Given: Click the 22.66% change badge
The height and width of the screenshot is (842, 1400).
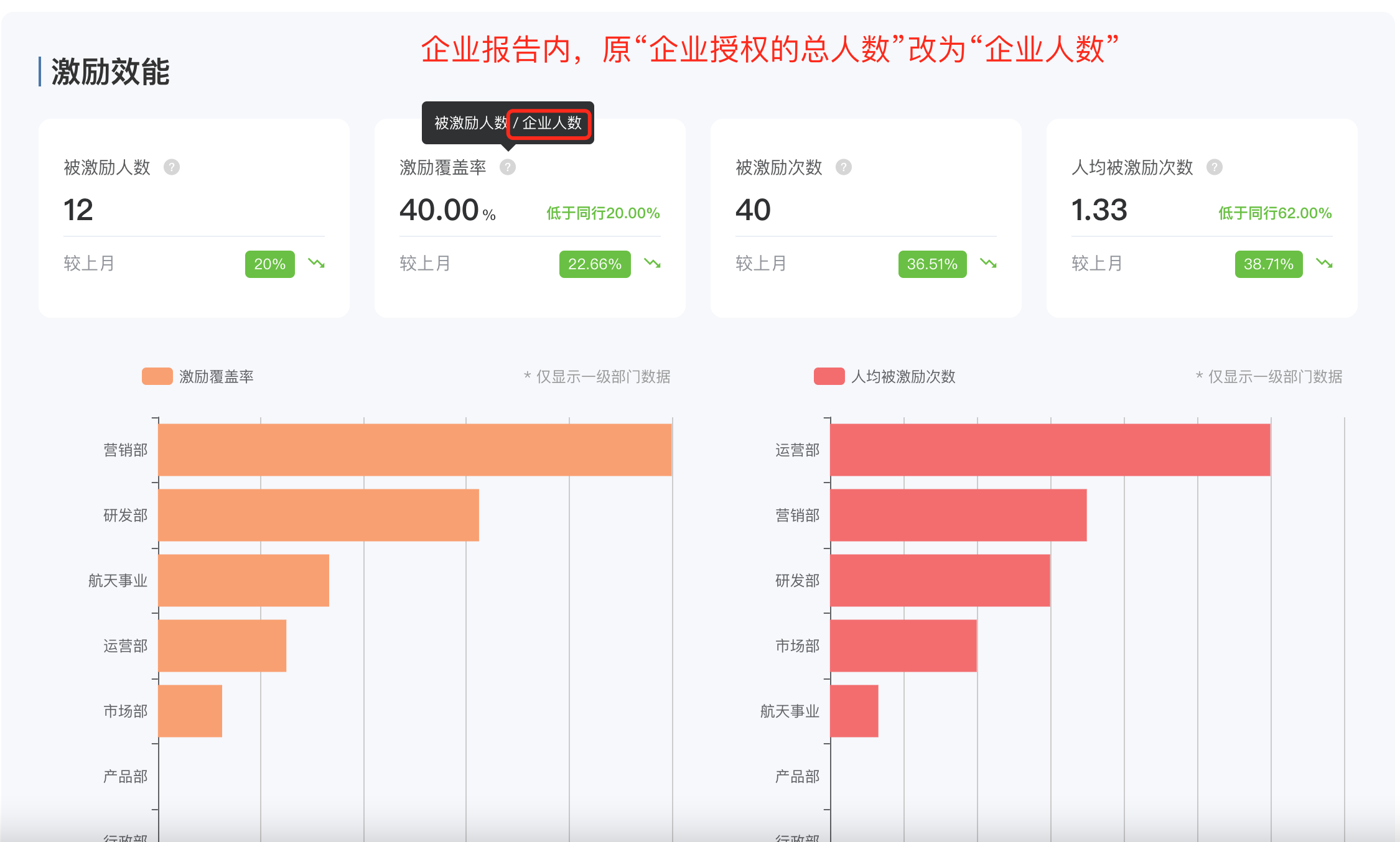Looking at the screenshot, I should pyautogui.click(x=594, y=264).
